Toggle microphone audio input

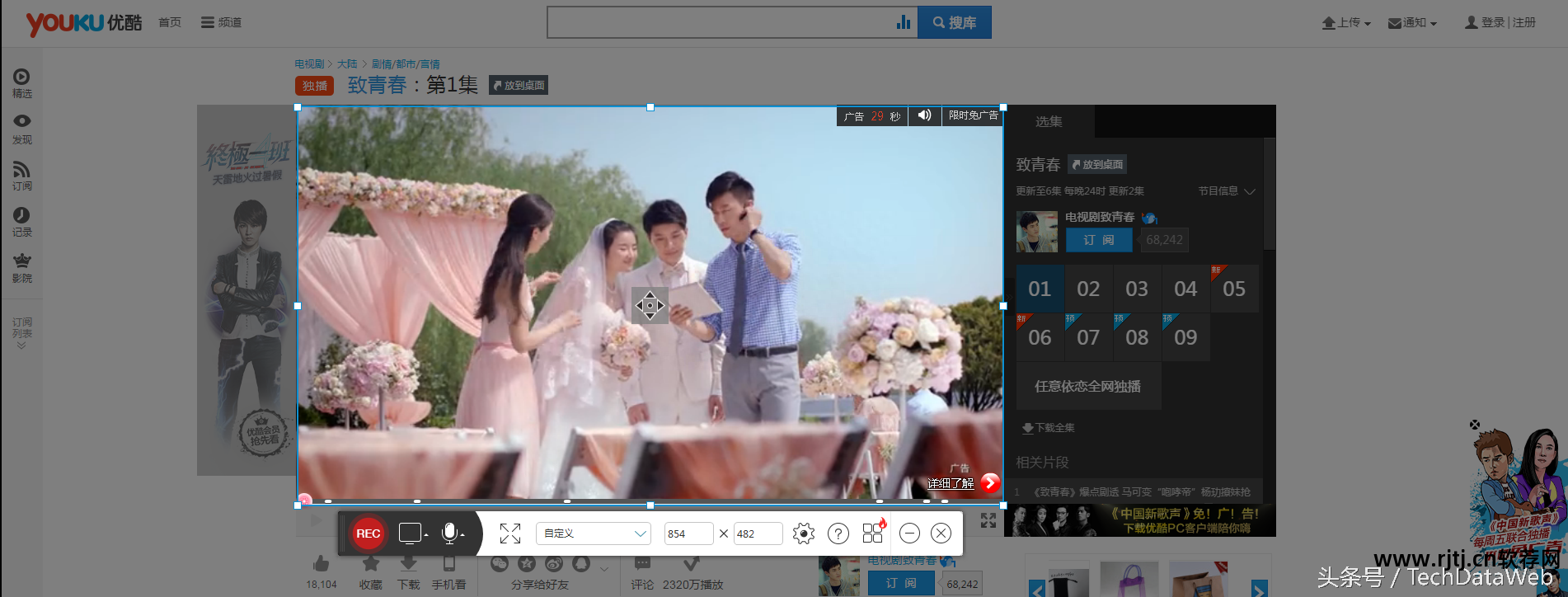(450, 534)
